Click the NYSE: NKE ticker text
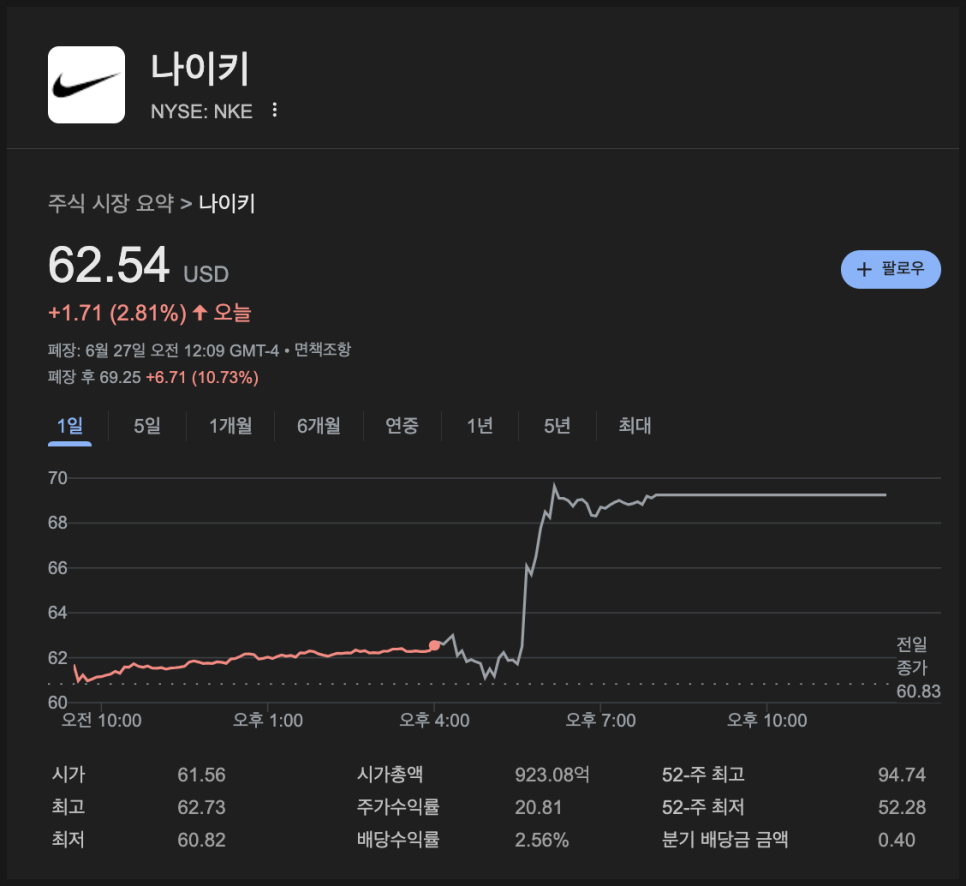Viewport: 966px width, 886px height. [x=201, y=112]
